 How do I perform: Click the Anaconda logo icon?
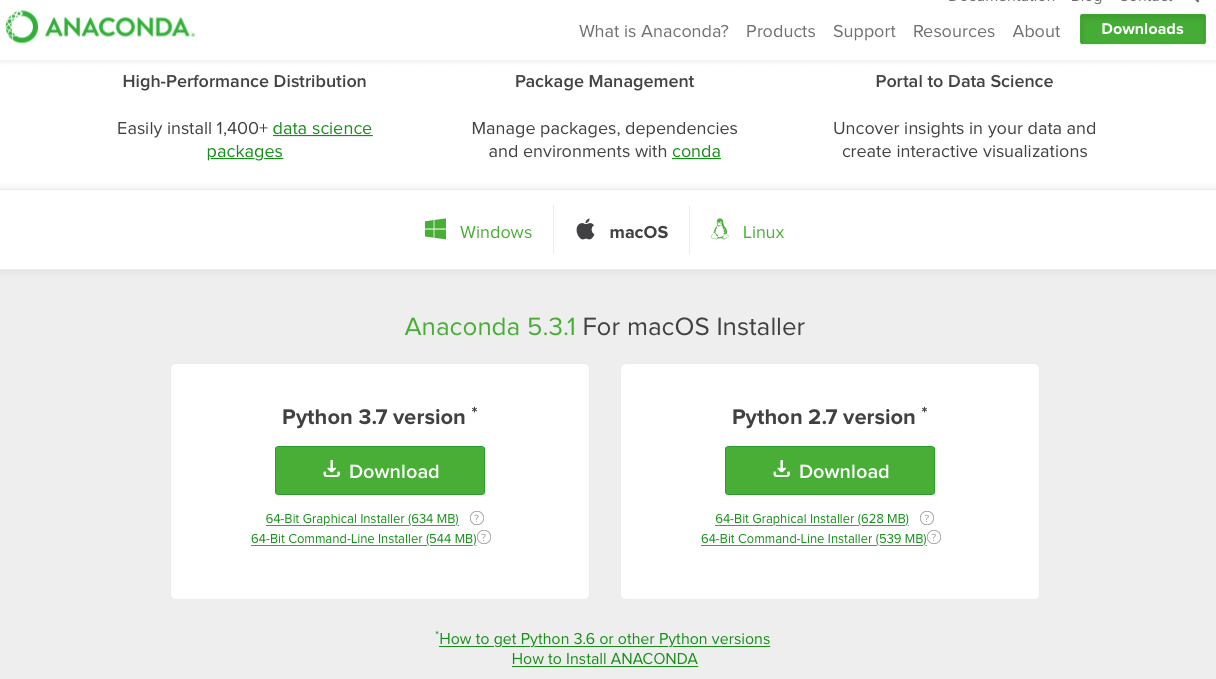point(21,27)
